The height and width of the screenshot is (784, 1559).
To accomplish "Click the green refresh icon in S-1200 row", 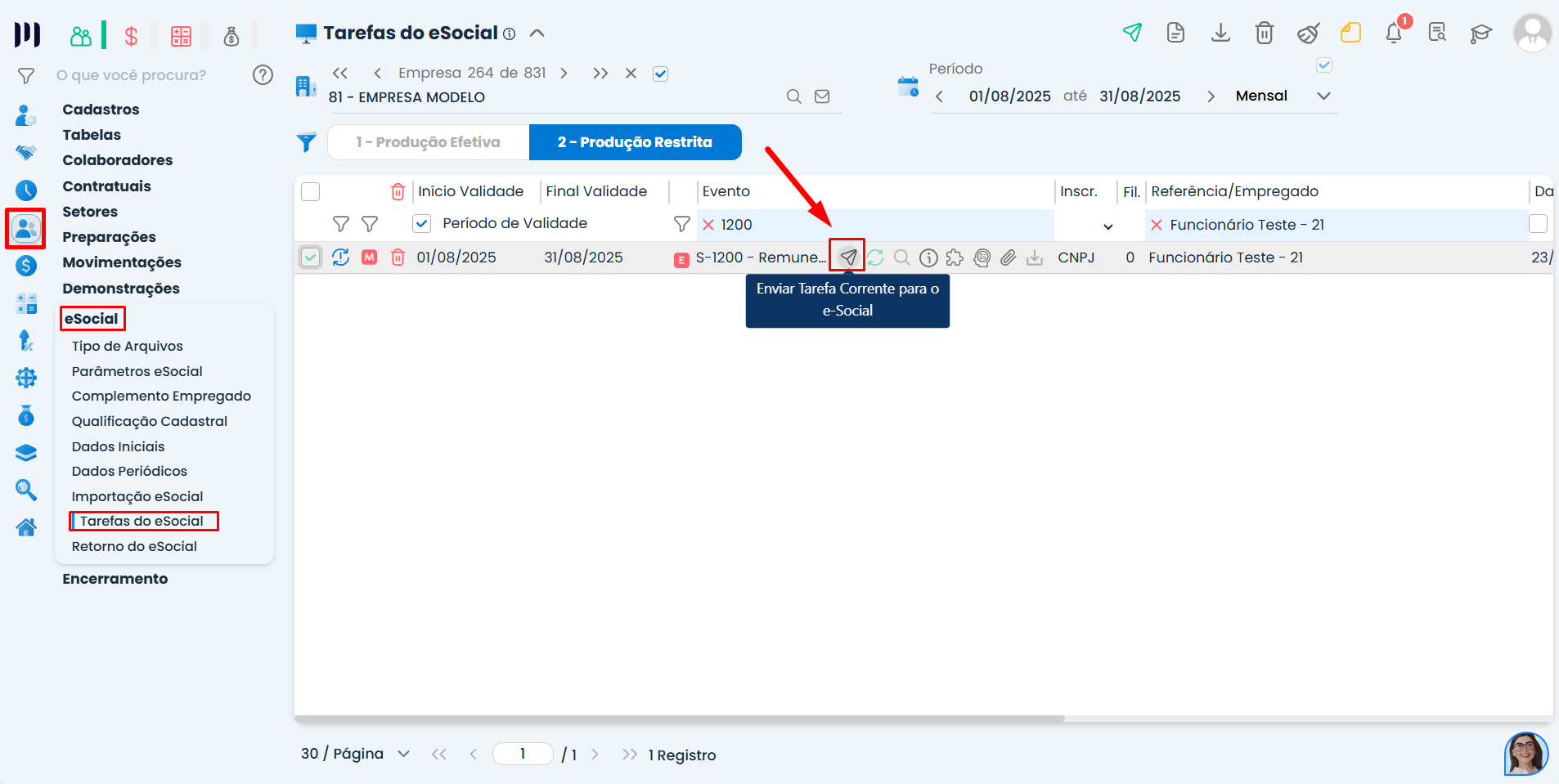I will pyautogui.click(x=875, y=258).
